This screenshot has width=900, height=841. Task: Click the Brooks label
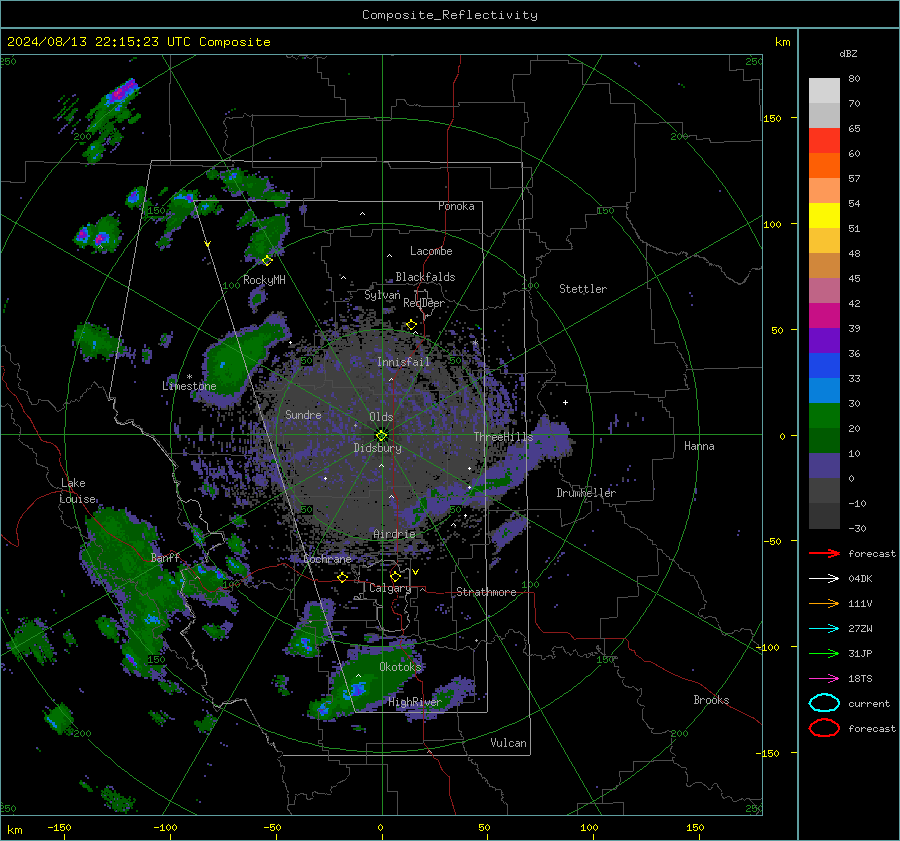711,700
